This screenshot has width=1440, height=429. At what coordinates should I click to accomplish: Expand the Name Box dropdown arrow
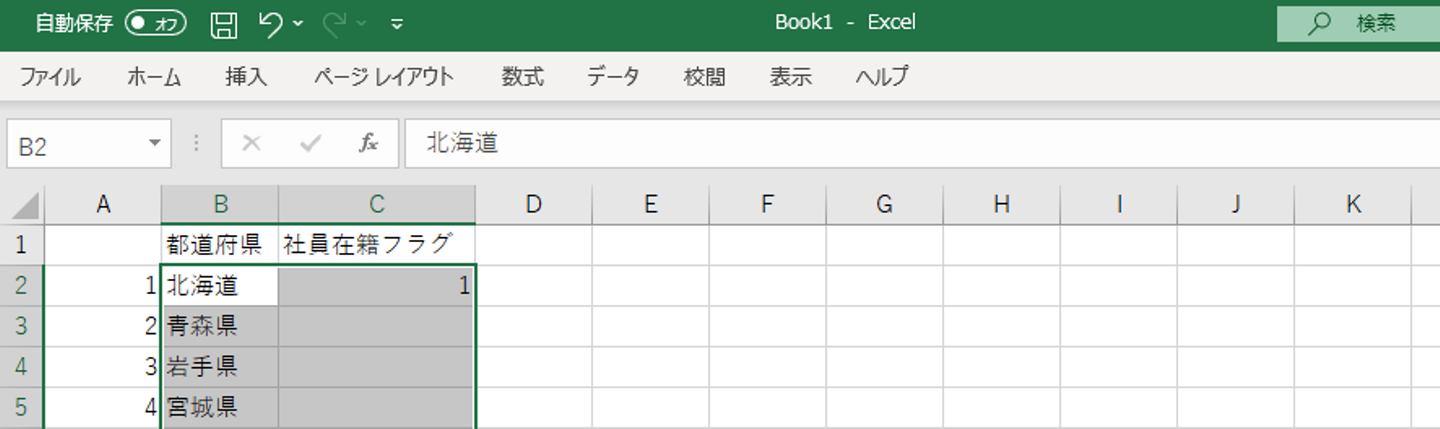coord(154,143)
